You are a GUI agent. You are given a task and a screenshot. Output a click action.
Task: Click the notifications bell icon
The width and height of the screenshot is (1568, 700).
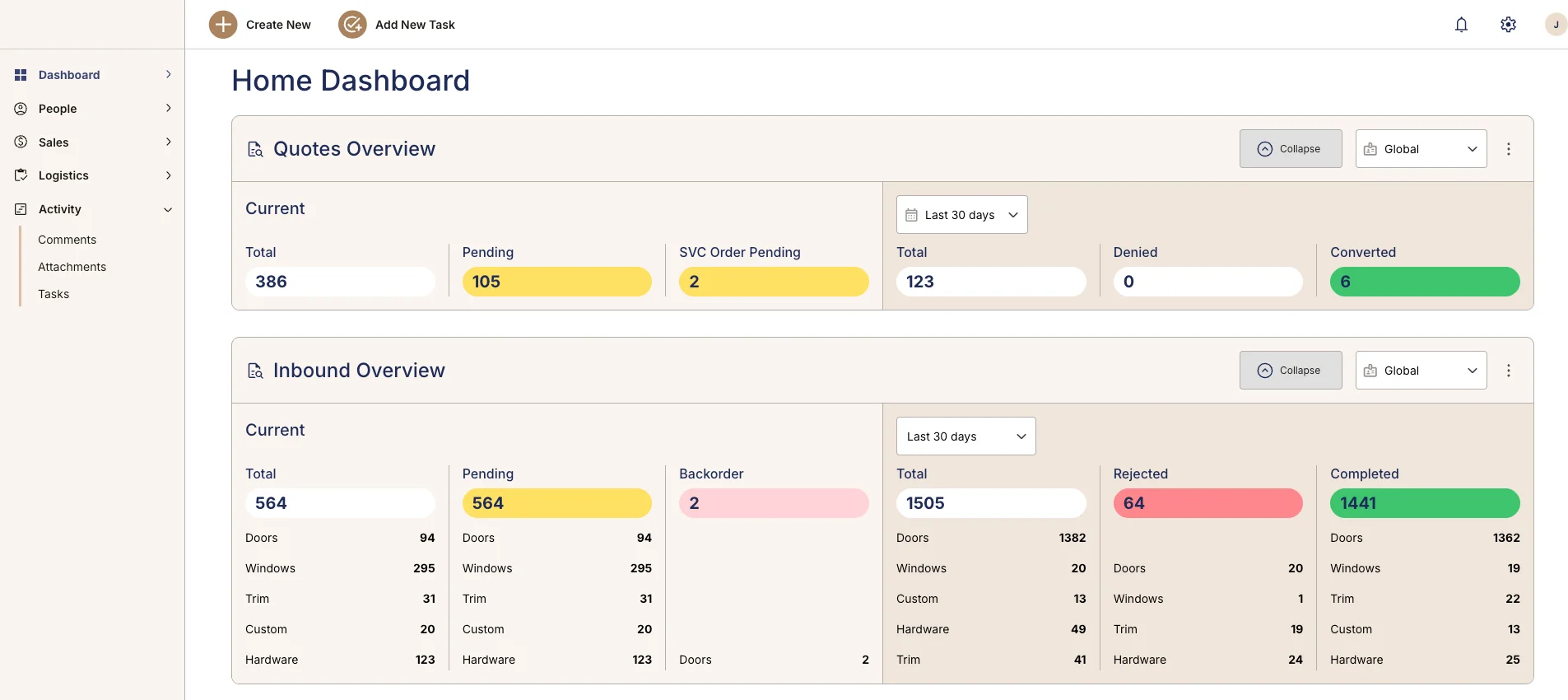tap(1461, 25)
